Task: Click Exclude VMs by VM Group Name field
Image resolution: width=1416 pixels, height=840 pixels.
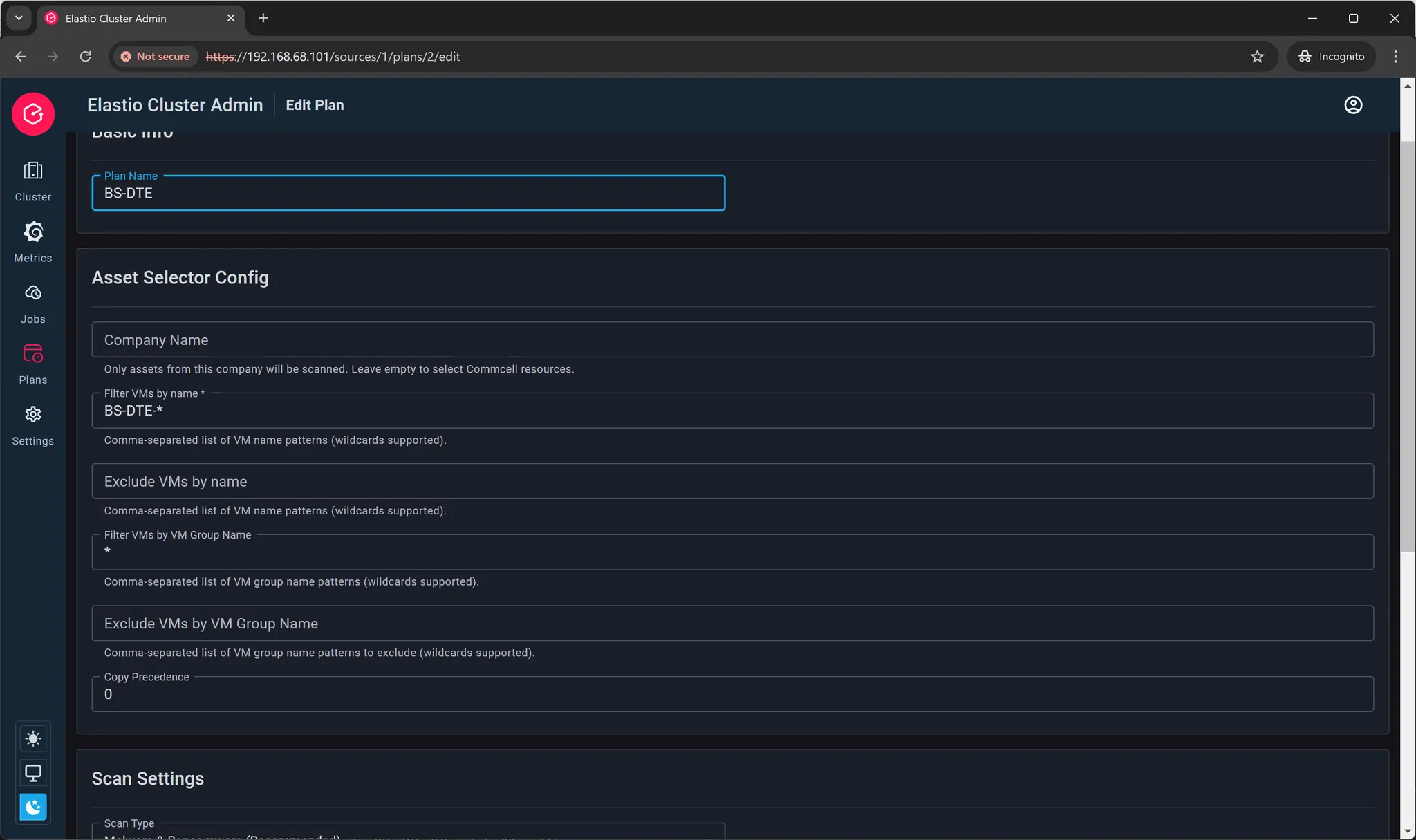Action: click(x=732, y=623)
